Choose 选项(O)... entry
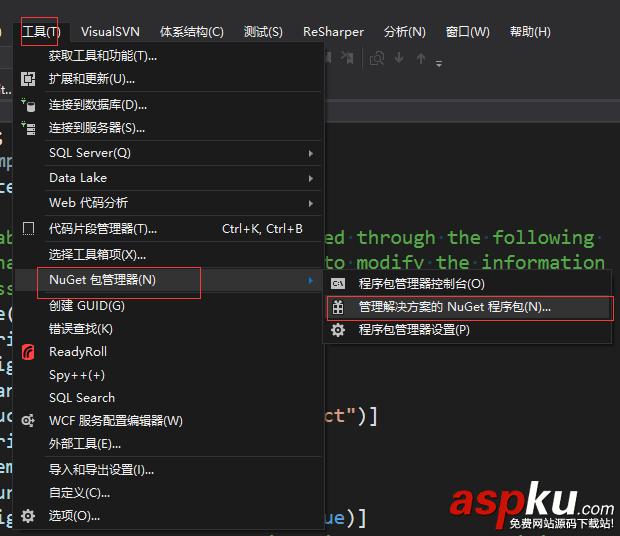Viewport: 620px width, 536px height. (x=74, y=516)
